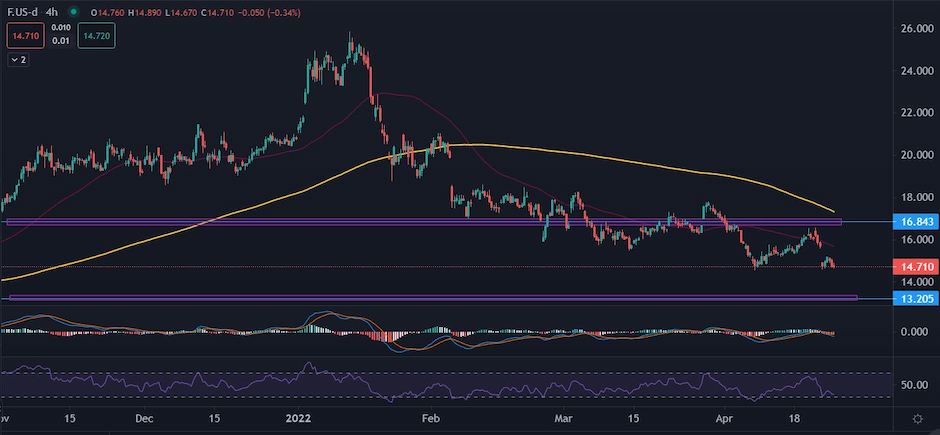940x435 pixels.
Task: Click the 2022 label on time axis
Action: point(297,415)
